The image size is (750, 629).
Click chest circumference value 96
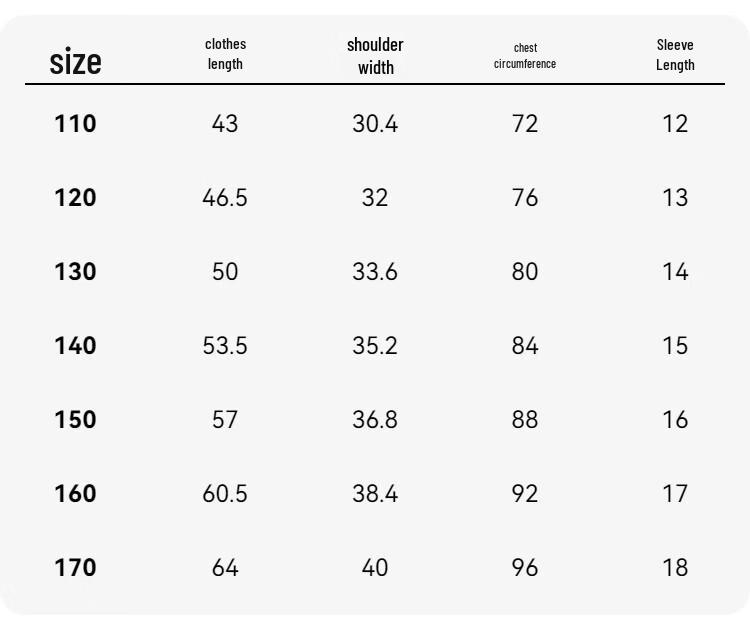pyautogui.click(x=525, y=568)
